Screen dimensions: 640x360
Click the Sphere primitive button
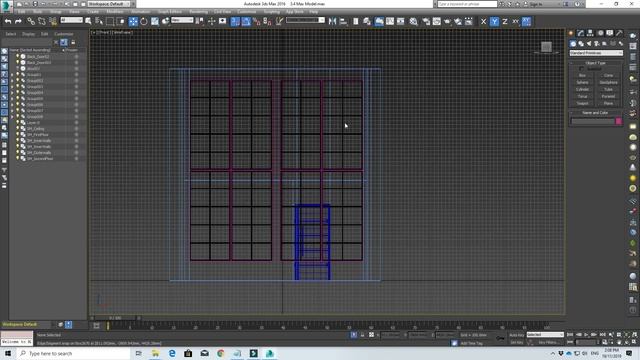(x=582, y=82)
